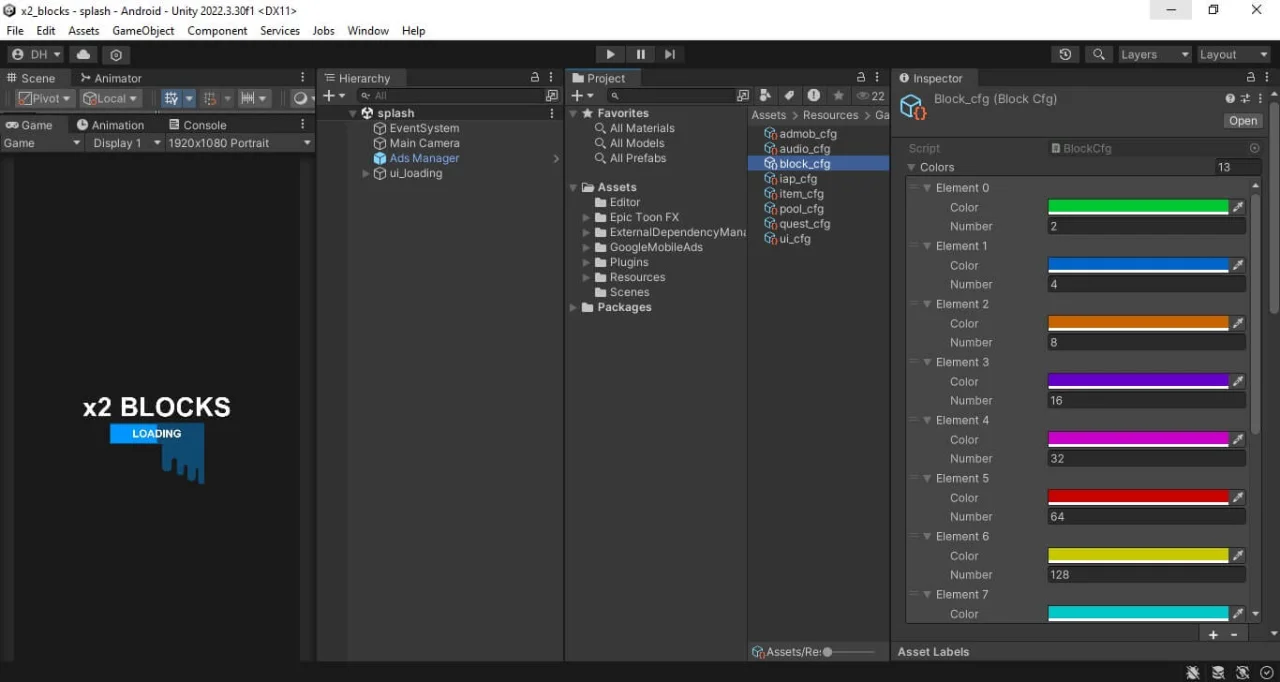The image size is (1280, 682).
Task: Collapse the Colors array foldout
Action: 911,167
